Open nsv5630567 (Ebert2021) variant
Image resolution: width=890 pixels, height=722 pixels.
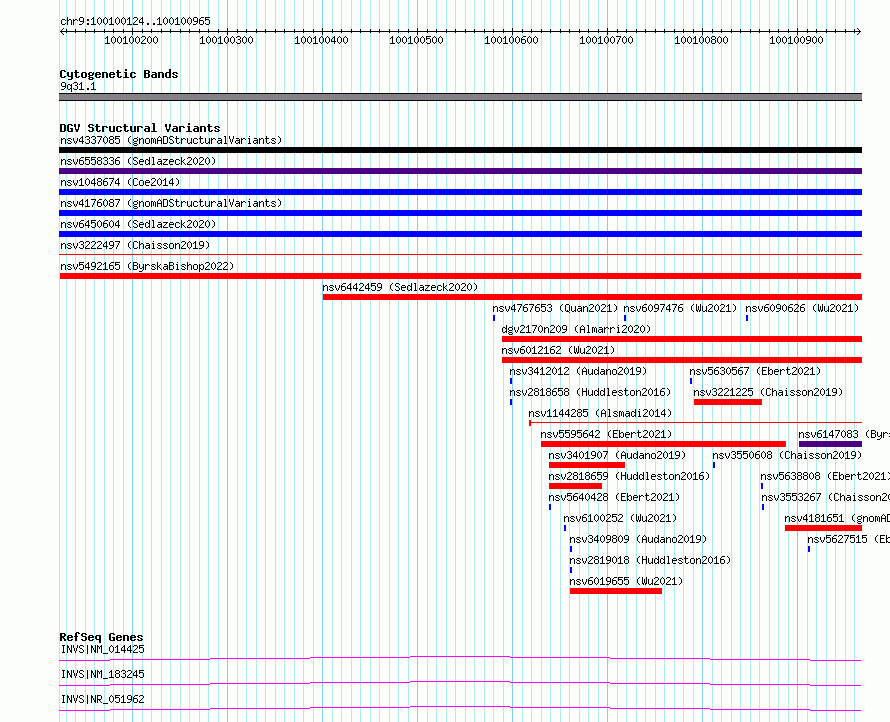click(x=755, y=371)
